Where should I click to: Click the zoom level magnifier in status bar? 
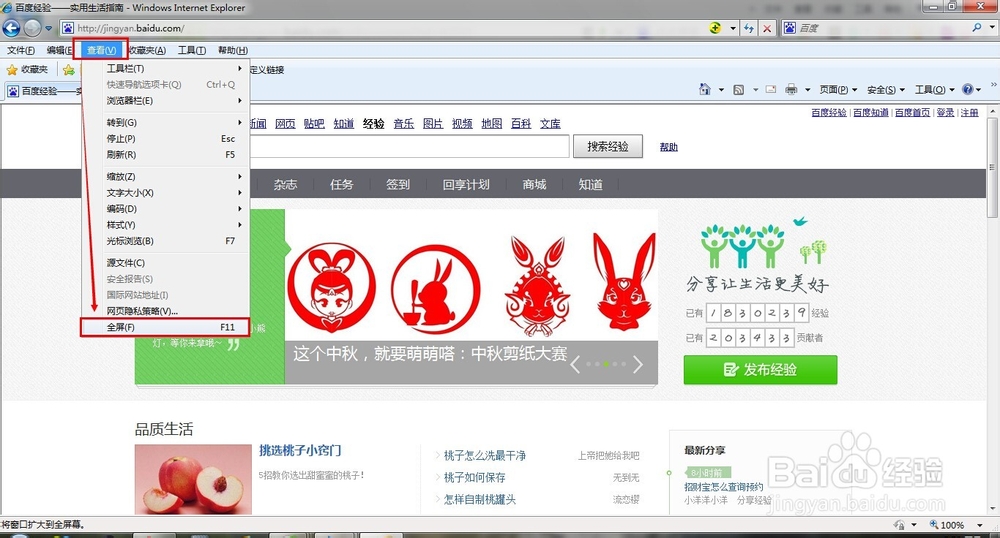[x=934, y=525]
